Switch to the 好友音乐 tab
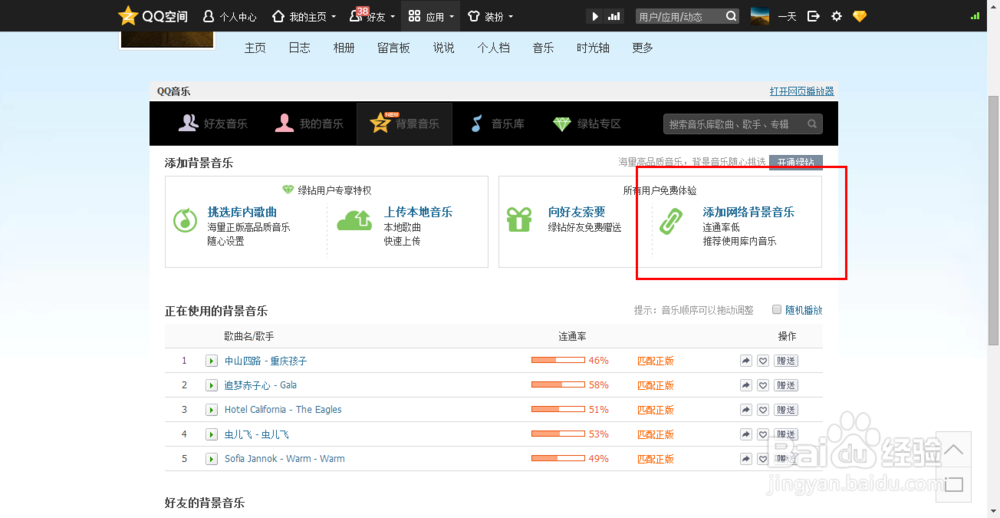 point(213,124)
